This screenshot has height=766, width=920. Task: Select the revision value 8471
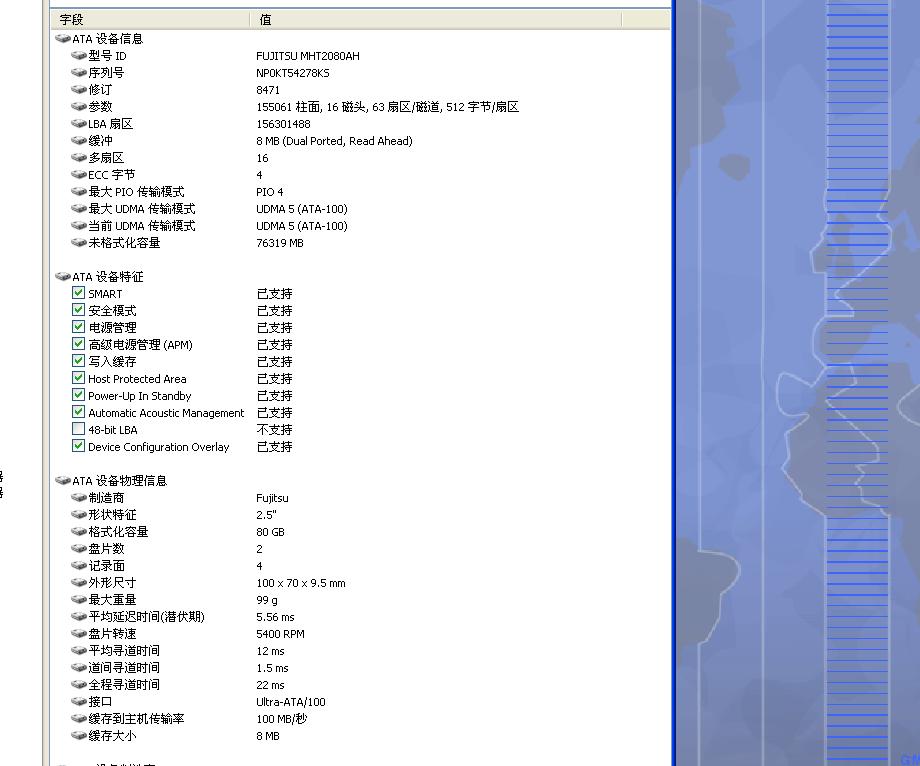click(x=268, y=90)
